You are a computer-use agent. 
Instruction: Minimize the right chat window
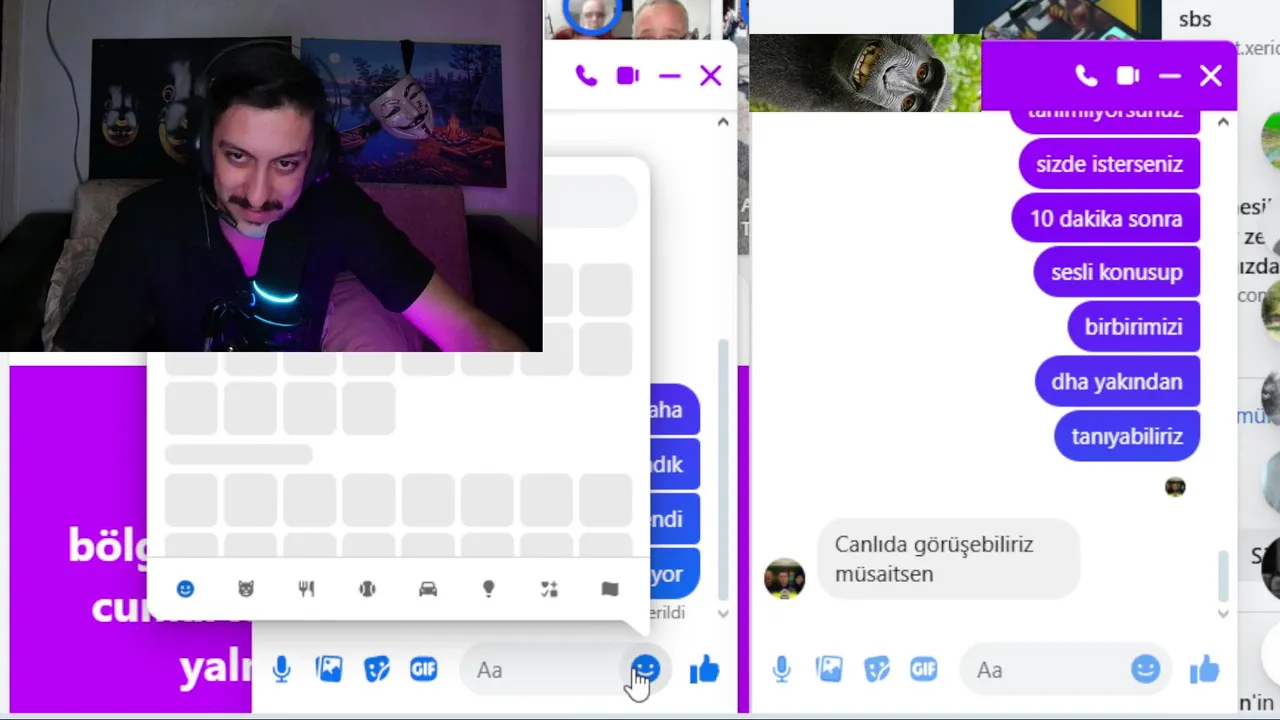1170,76
